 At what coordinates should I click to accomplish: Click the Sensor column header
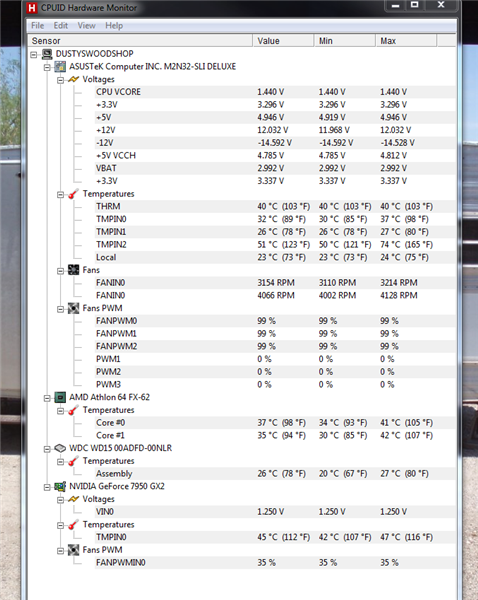click(140, 41)
